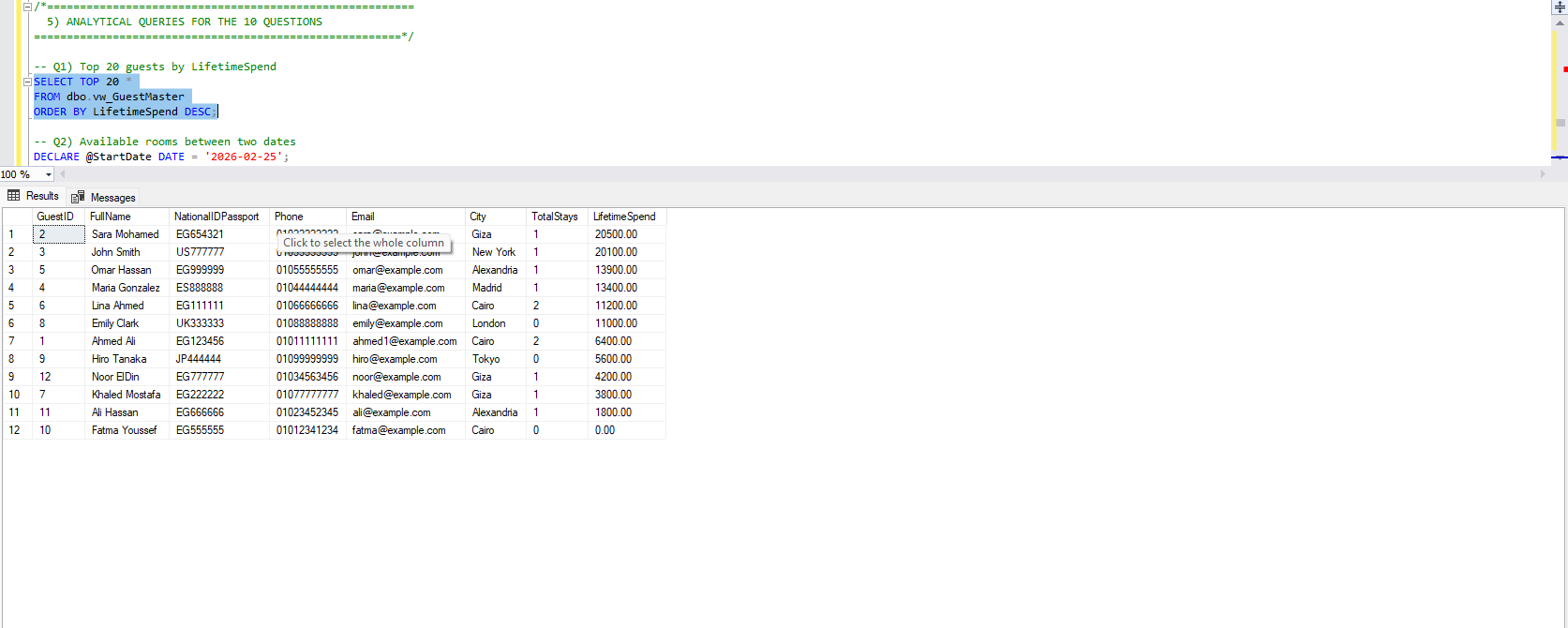The width and height of the screenshot is (1568, 628).
Task: Click the phone cell '01055555555'
Action: click(x=307, y=270)
